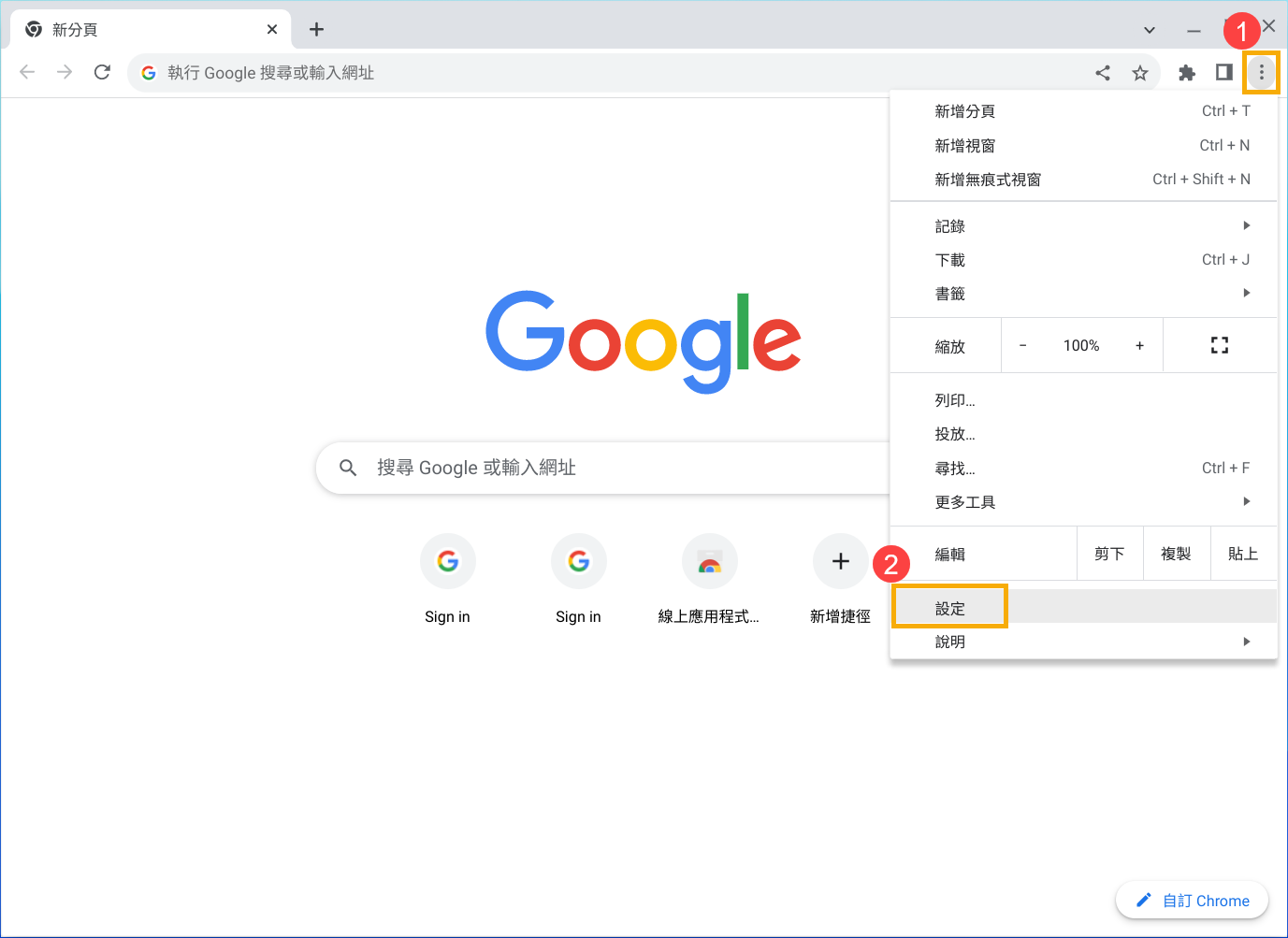
Task: Open the 線上應用程式 shortcut
Action: click(709, 580)
